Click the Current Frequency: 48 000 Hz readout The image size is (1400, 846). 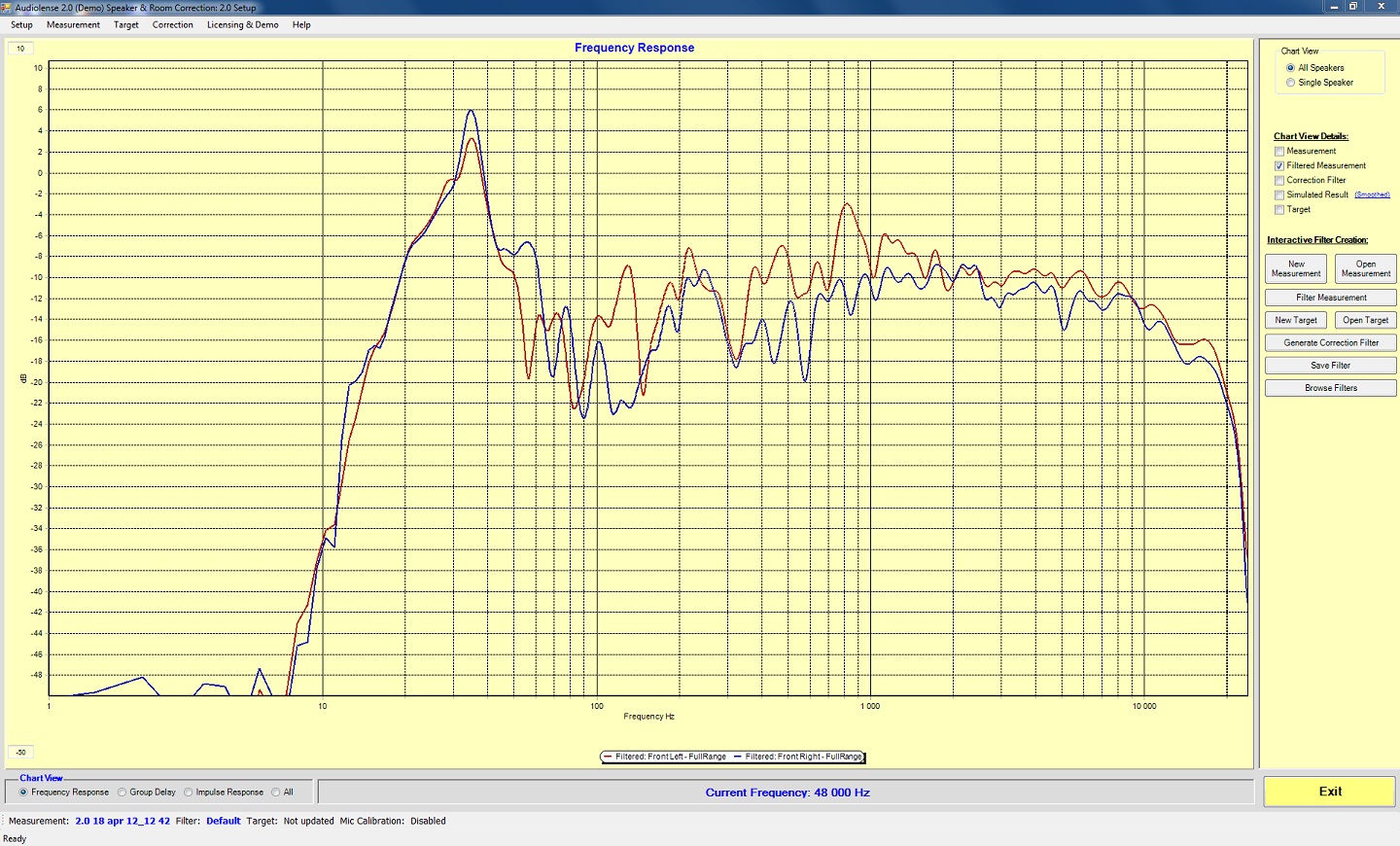[787, 793]
